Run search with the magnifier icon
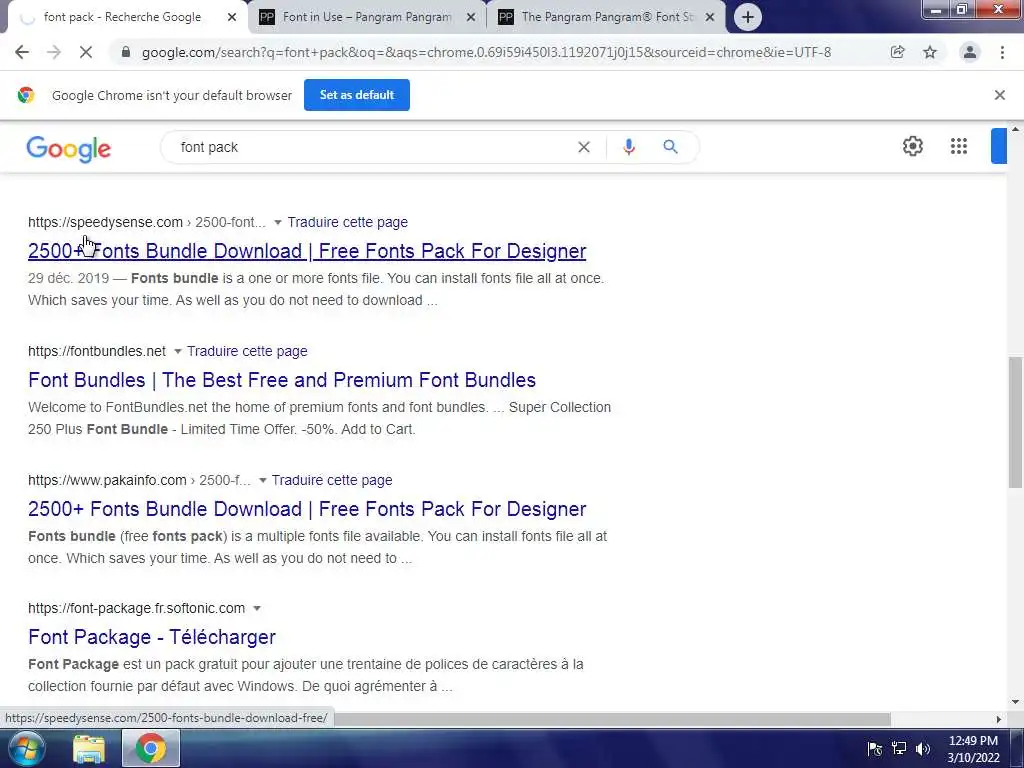Viewport: 1024px width, 768px height. pos(670,147)
